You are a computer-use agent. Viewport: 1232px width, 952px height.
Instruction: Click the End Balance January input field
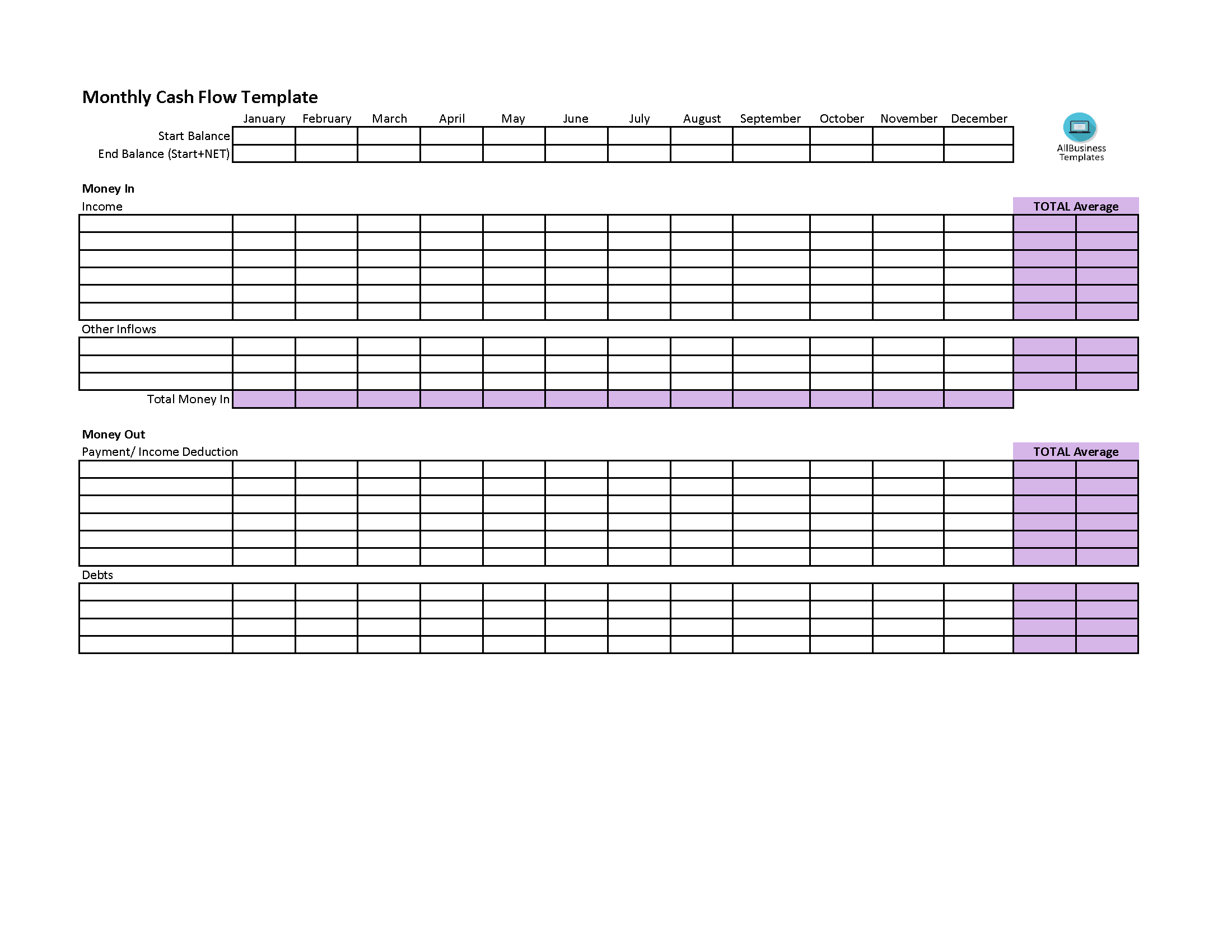tap(264, 152)
